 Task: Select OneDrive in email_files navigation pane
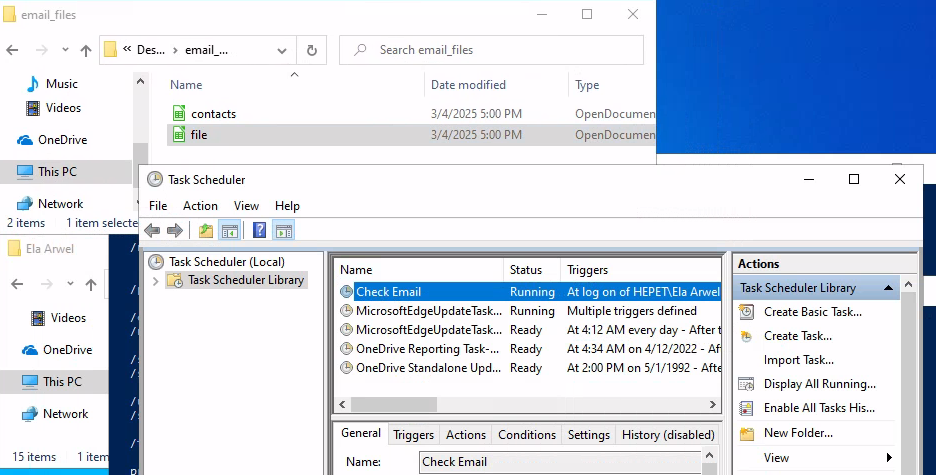point(62,140)
